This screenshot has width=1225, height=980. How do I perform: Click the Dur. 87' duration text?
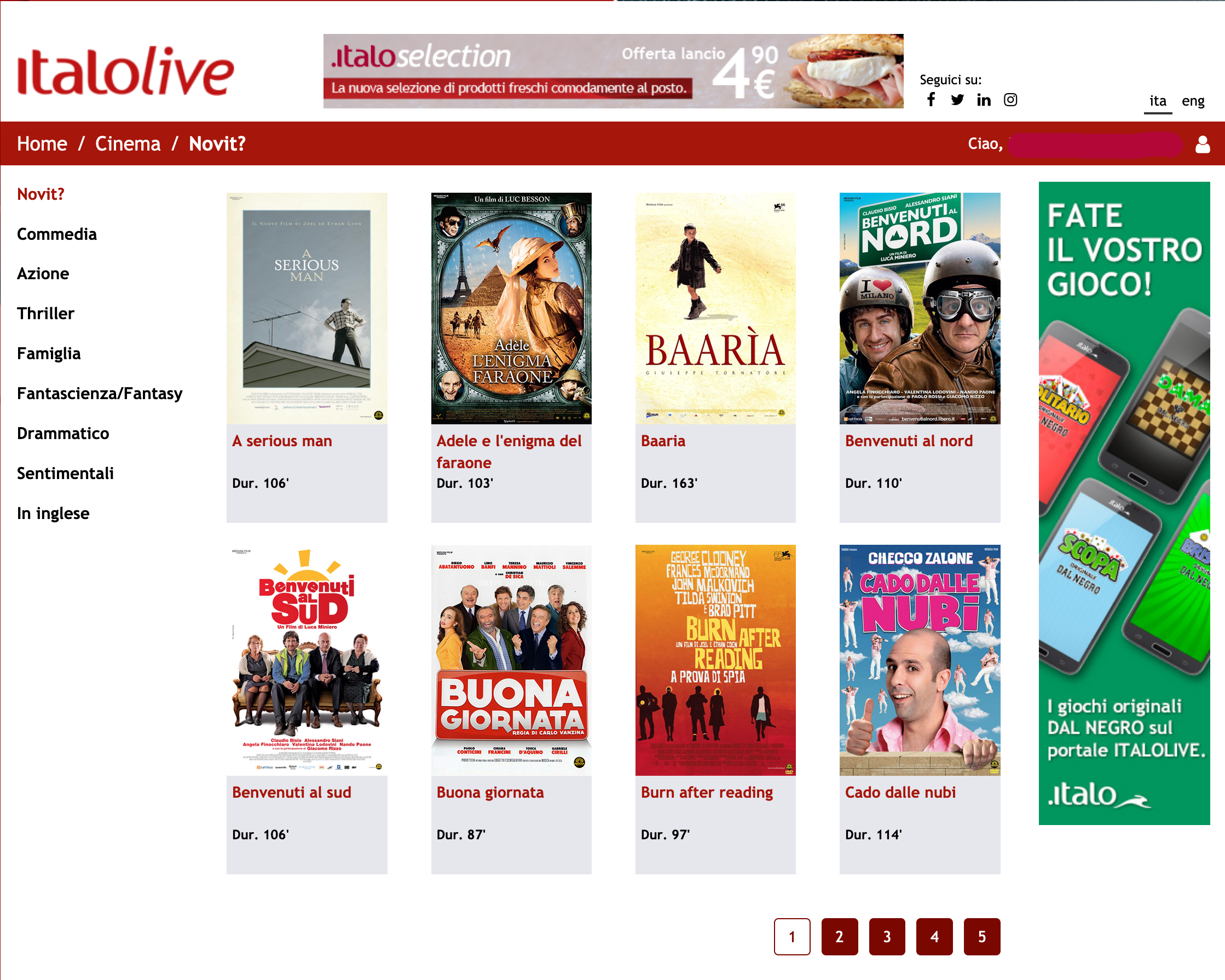pyautogui.click(x=461, y=834)
